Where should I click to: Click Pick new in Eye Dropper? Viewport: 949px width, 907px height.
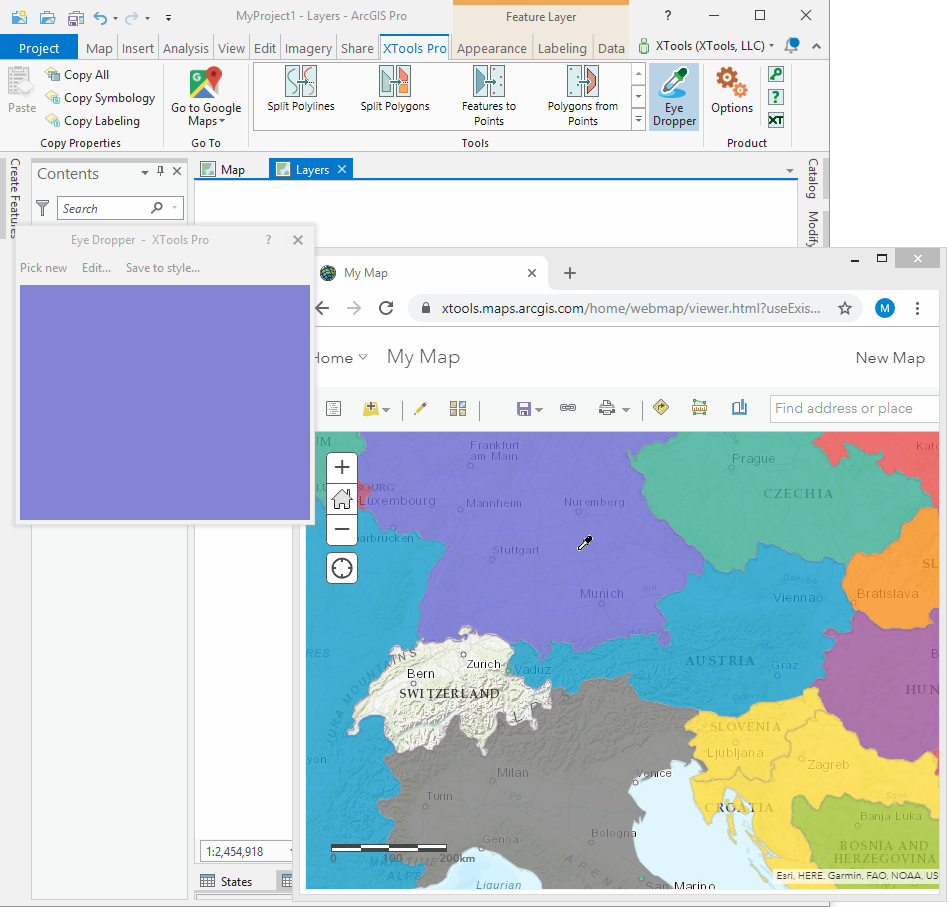44,268
